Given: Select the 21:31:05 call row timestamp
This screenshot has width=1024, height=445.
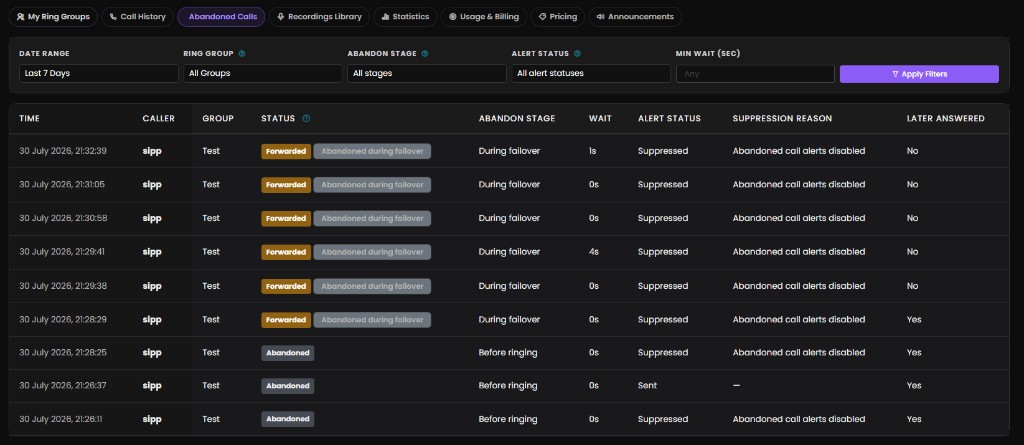Looking at the screenshot, I should point(62,184).
